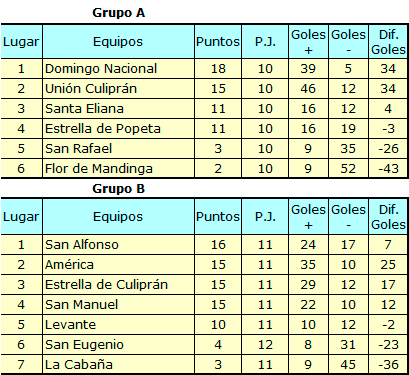Click the Dif. Goles header in Grupo B
The image size is (409, 375).
[x=388, y=217]
